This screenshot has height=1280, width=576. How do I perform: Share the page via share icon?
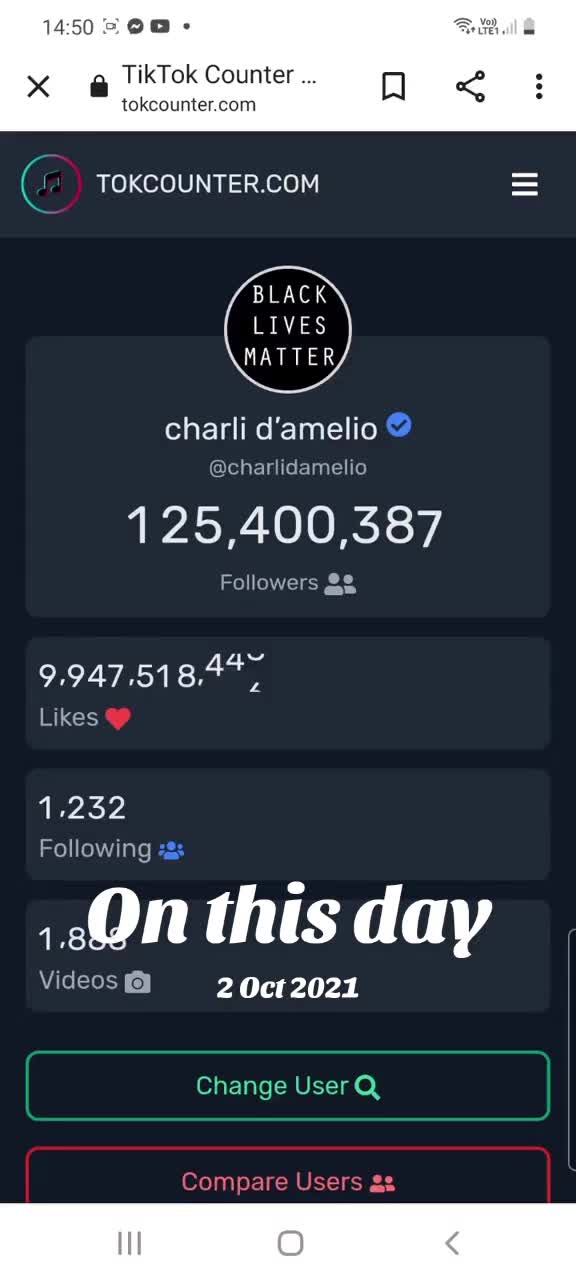click(470, 87)
